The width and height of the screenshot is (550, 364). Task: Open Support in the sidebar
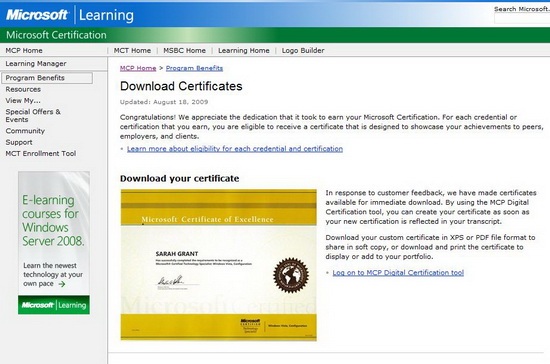point(19,142)
